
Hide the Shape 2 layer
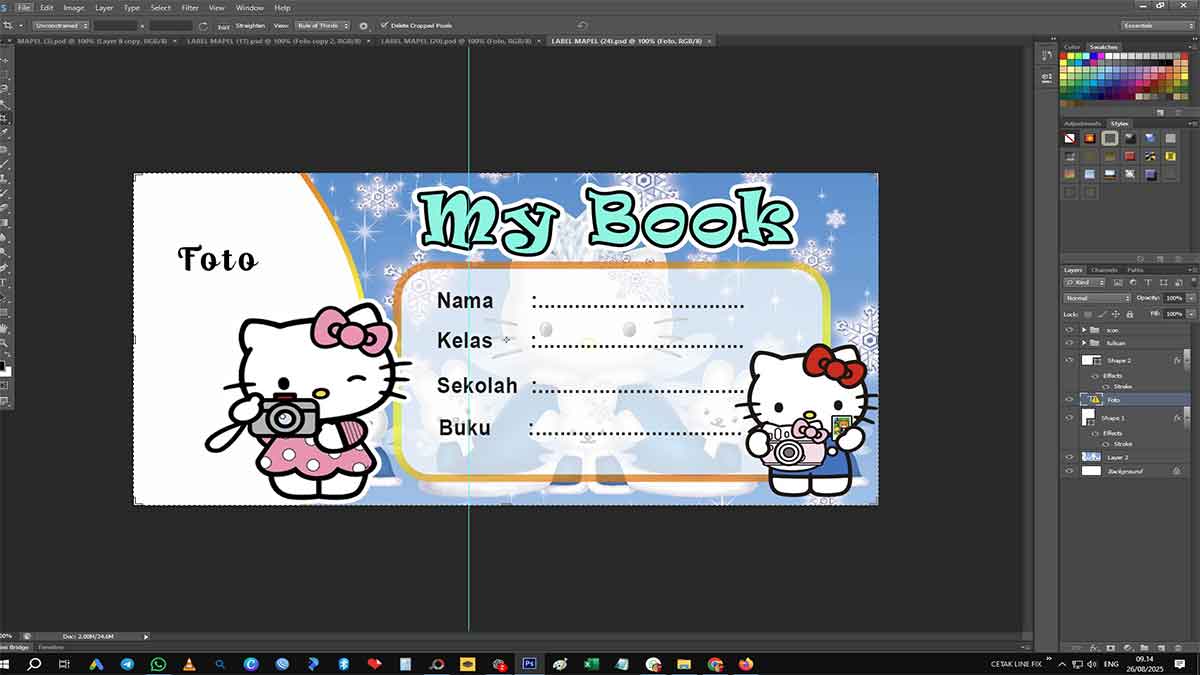coord(1069,360)
